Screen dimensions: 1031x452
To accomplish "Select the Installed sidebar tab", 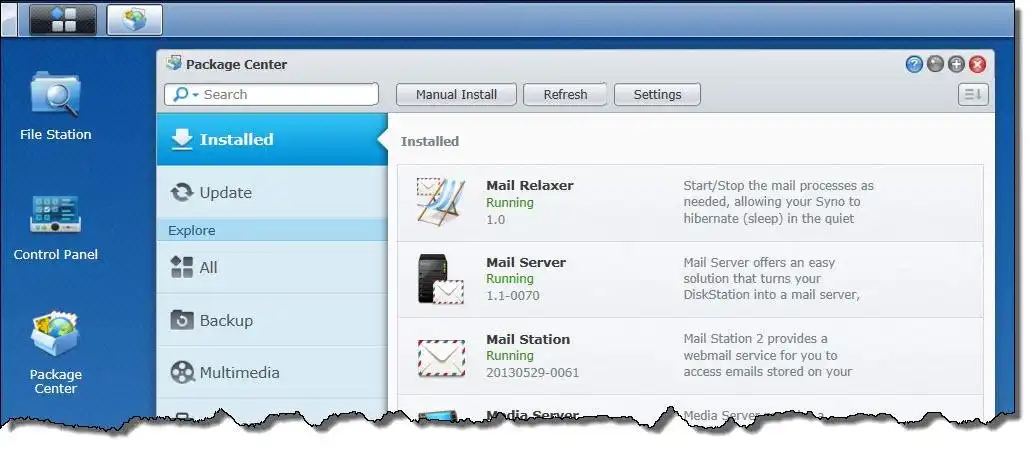I will (272, 139).
